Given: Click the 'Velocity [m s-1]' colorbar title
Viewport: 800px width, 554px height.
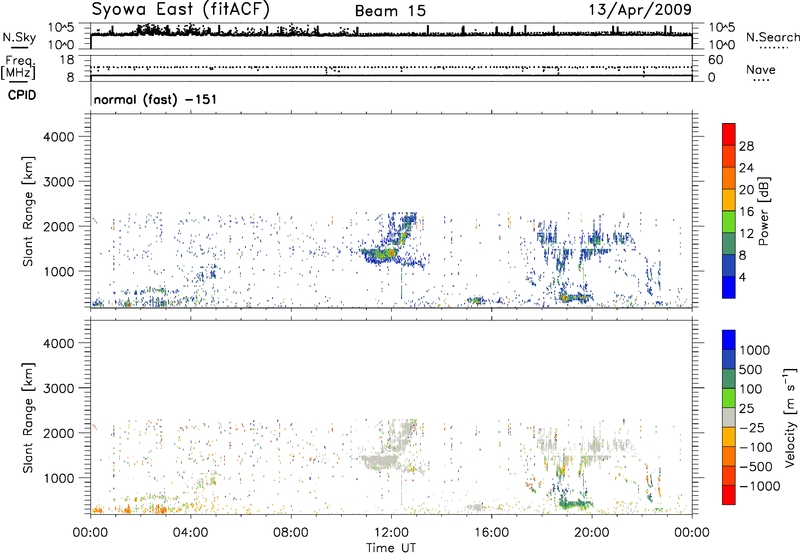Looking at the screenshot, I should point(790,417).
